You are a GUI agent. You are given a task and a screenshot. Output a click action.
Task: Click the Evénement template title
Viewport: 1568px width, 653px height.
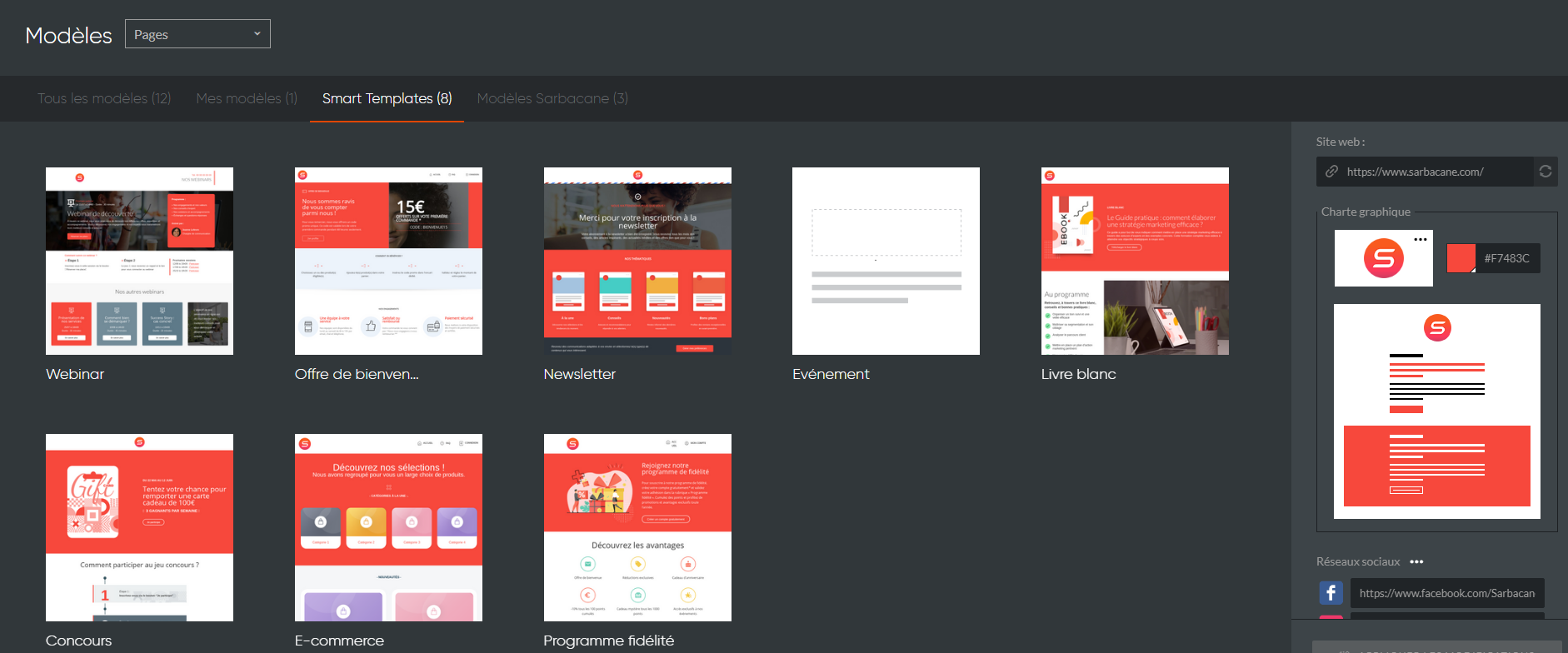[x=831, y=374]
